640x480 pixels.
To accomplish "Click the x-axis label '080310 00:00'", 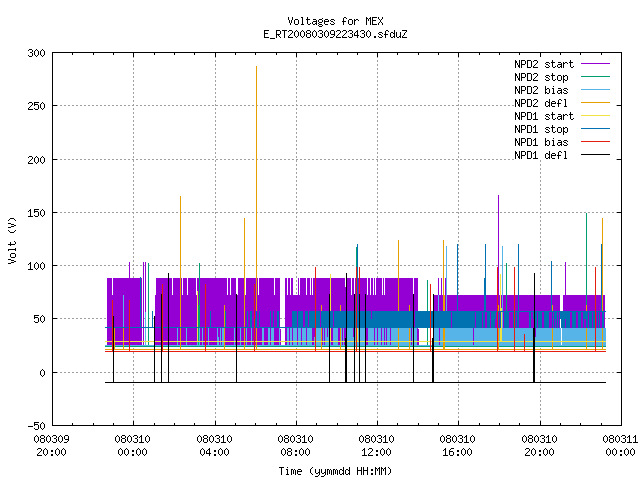I will [133, 446].
